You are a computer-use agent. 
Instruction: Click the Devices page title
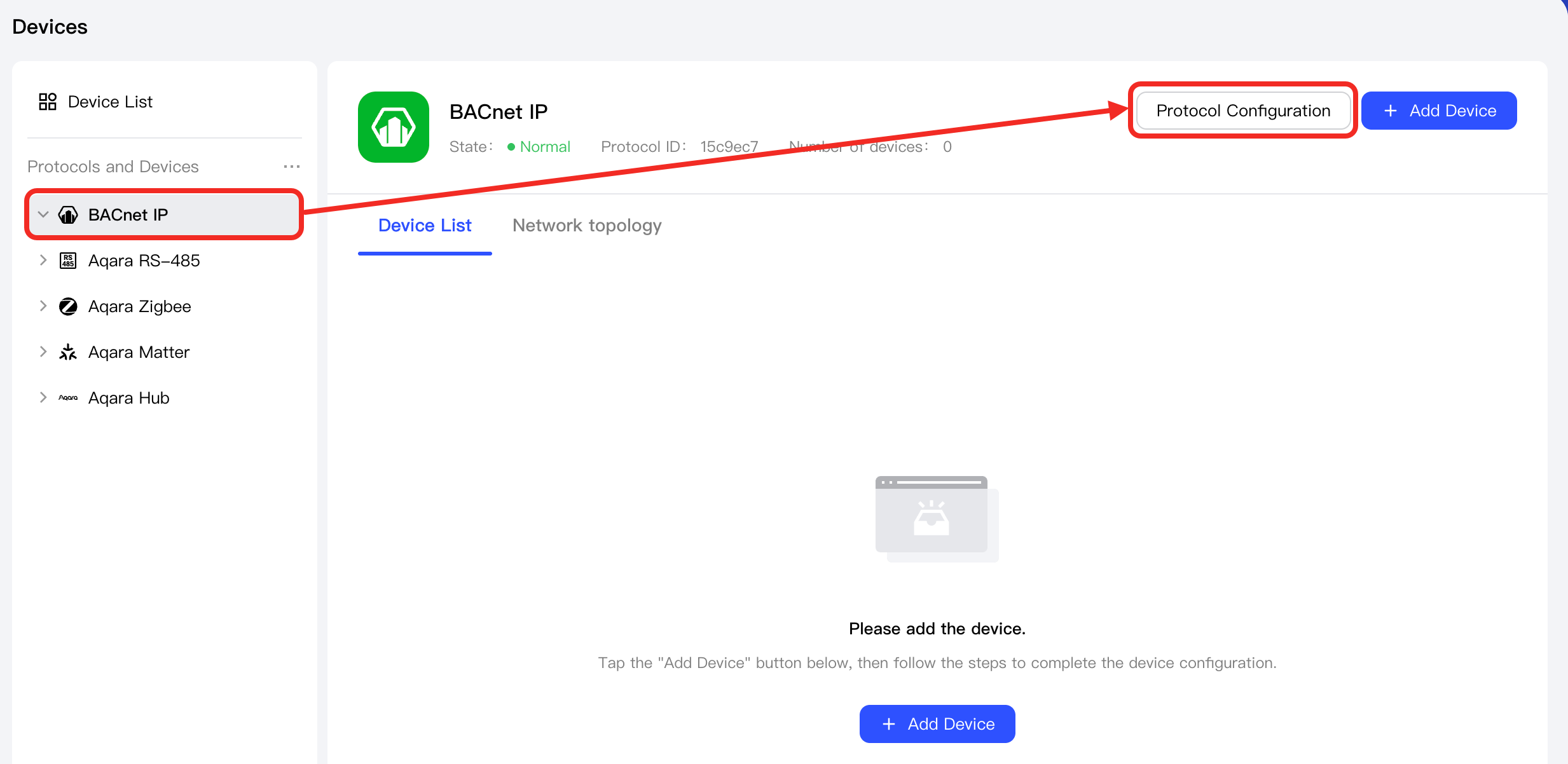point(50,27)
